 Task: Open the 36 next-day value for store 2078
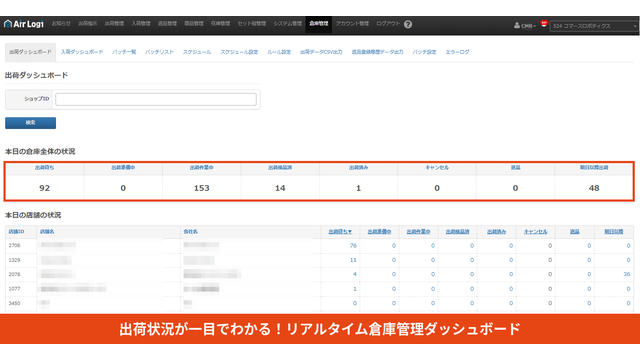coord(627,274)
